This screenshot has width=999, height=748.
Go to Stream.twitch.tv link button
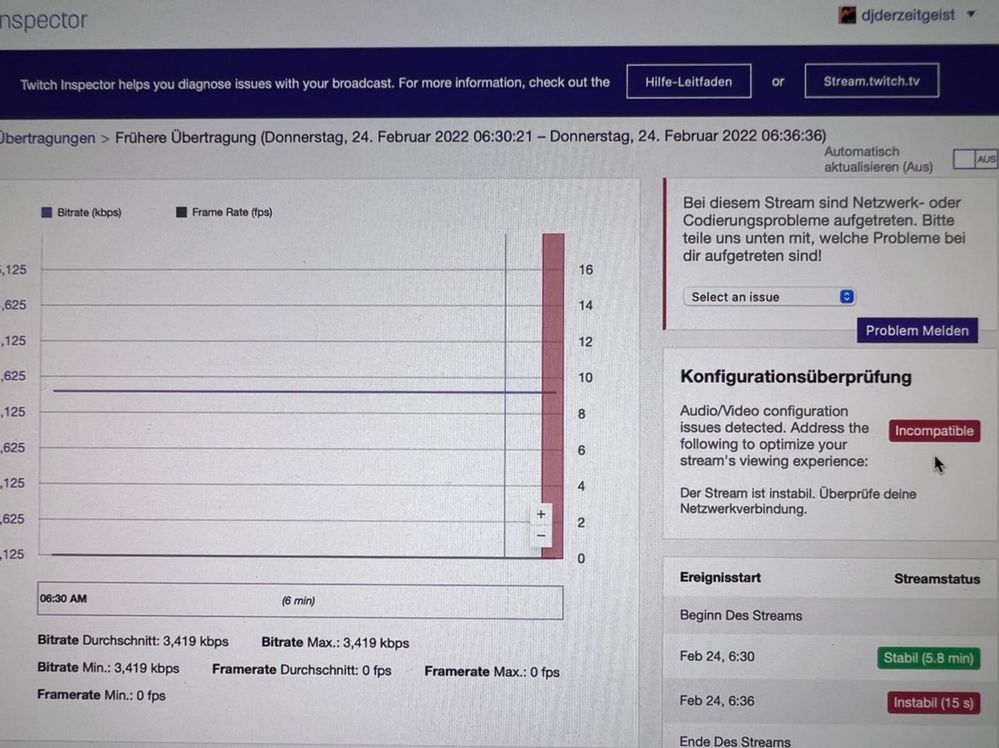pyautogui.click(x=872, y=81)
